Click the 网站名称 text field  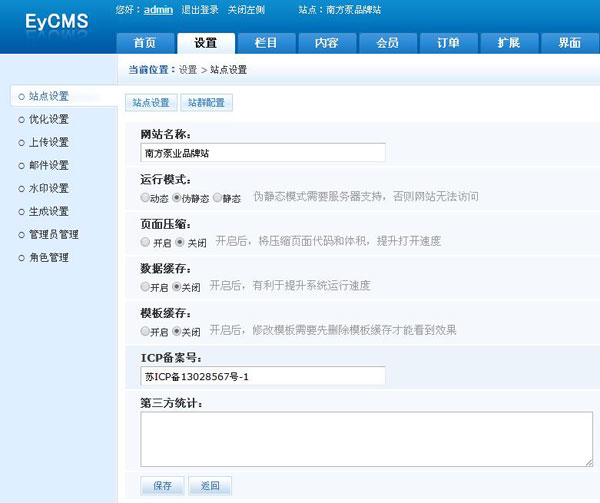[x=263, y=154]
